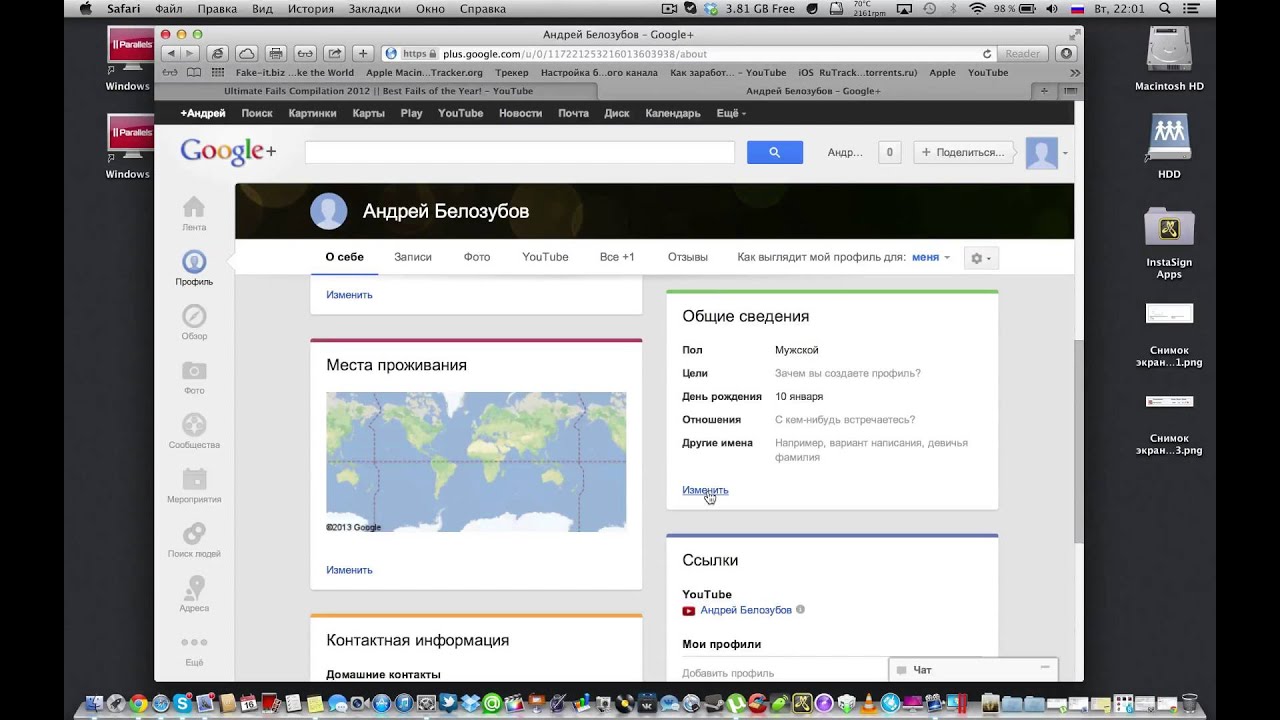1280x720 pixels.
Task: Show more sidebar items via Ещё dots
Action: click(194, 642)
